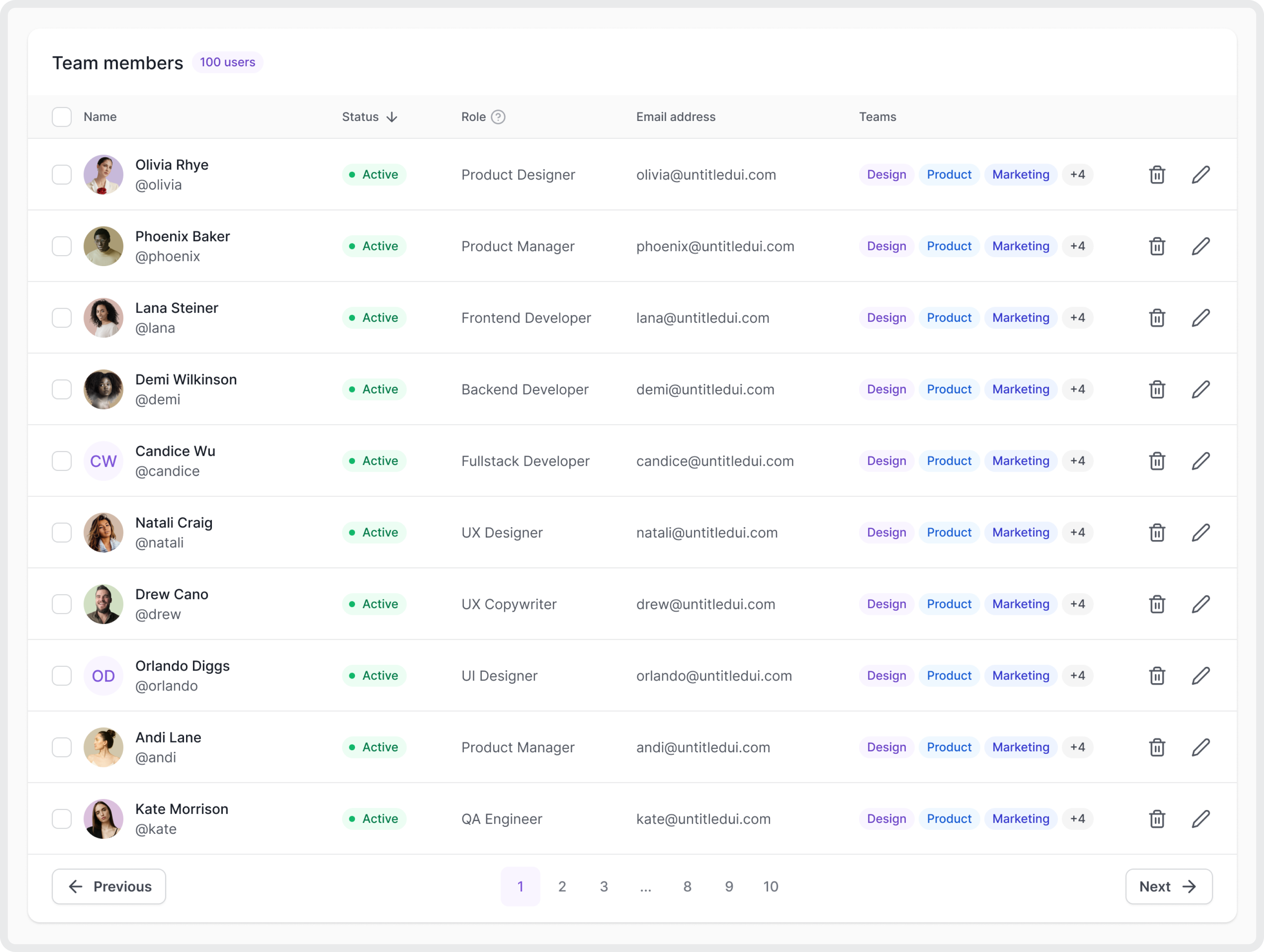Open Candice Wu's avatar initials circle
Screen dimensions: 1264x952
[x=103, y=460]
